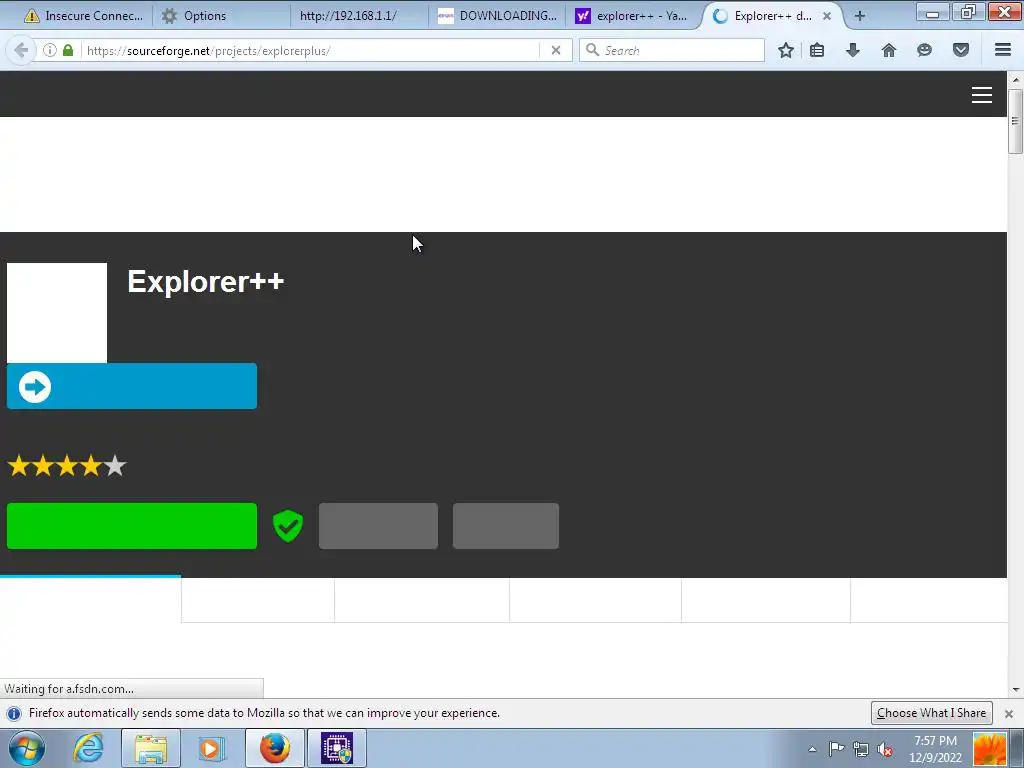Launch Internet Explorer from the taskbar
The height and width of the screenshot is (768, 1024).
point(88,748)
